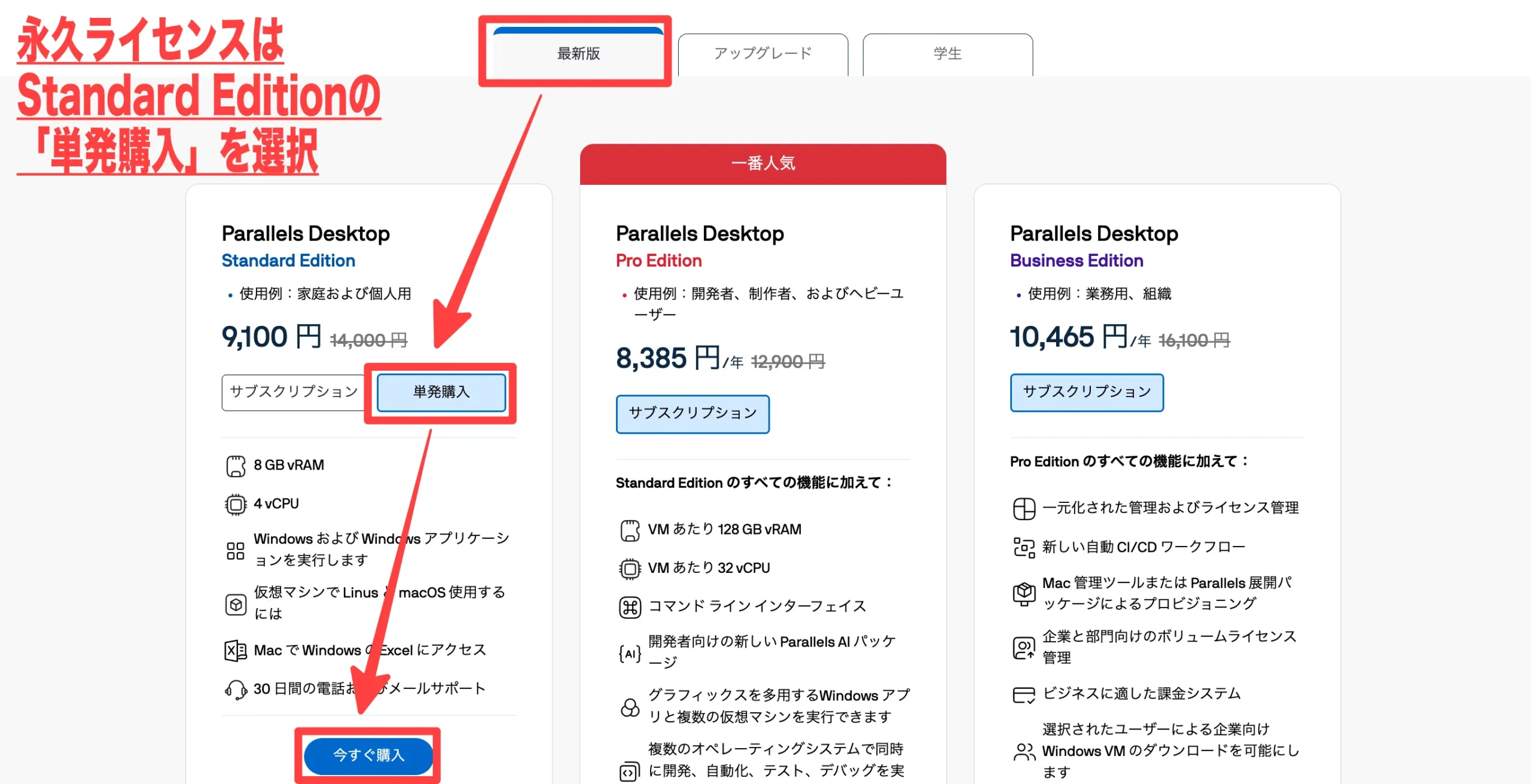Image resolution: width=1531 pixels, height=784 pixels.
Task: Click 'VM あたり 128 GB vRAM' text
Action: (x=725, y=529)
